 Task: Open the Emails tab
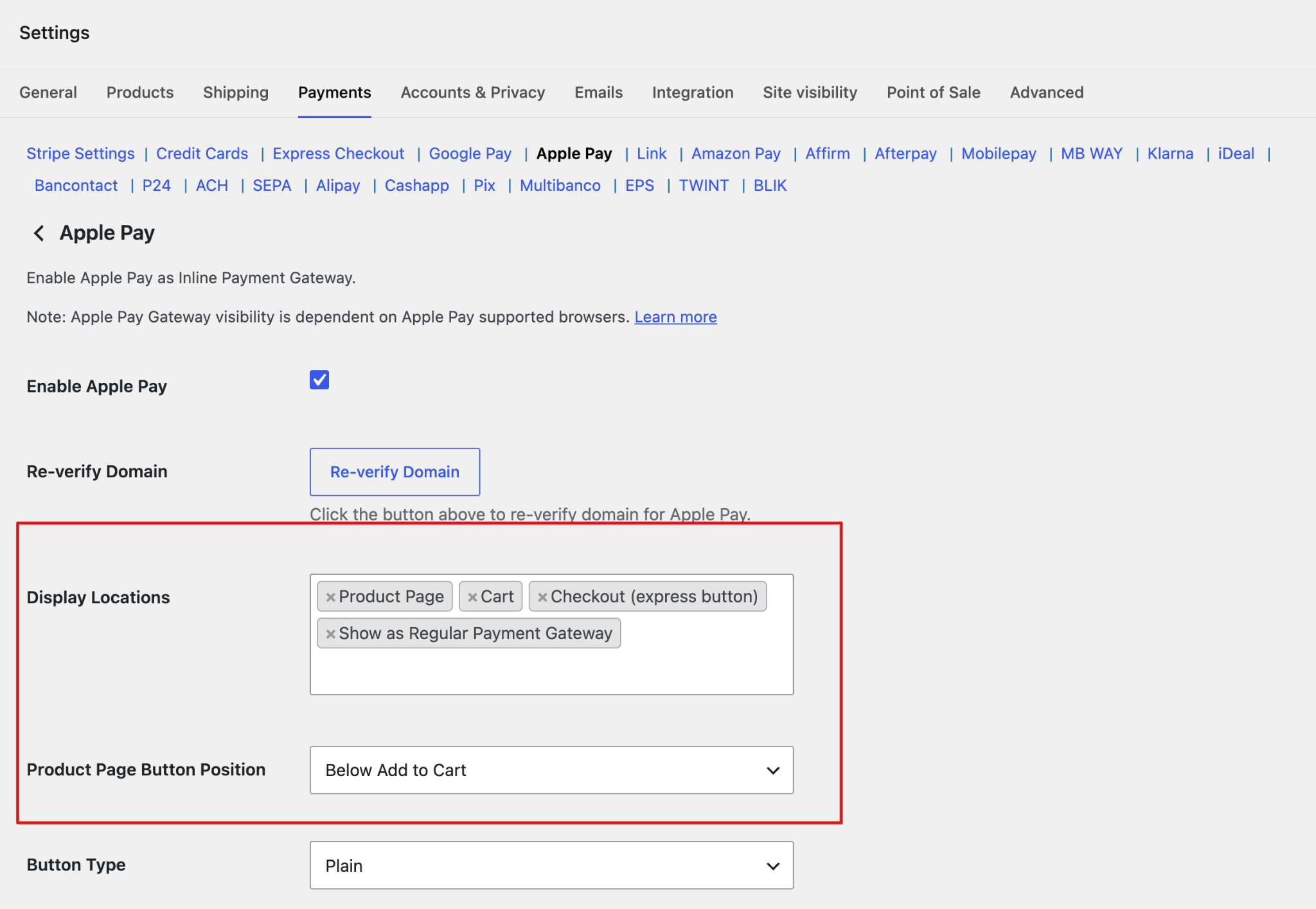598,93
